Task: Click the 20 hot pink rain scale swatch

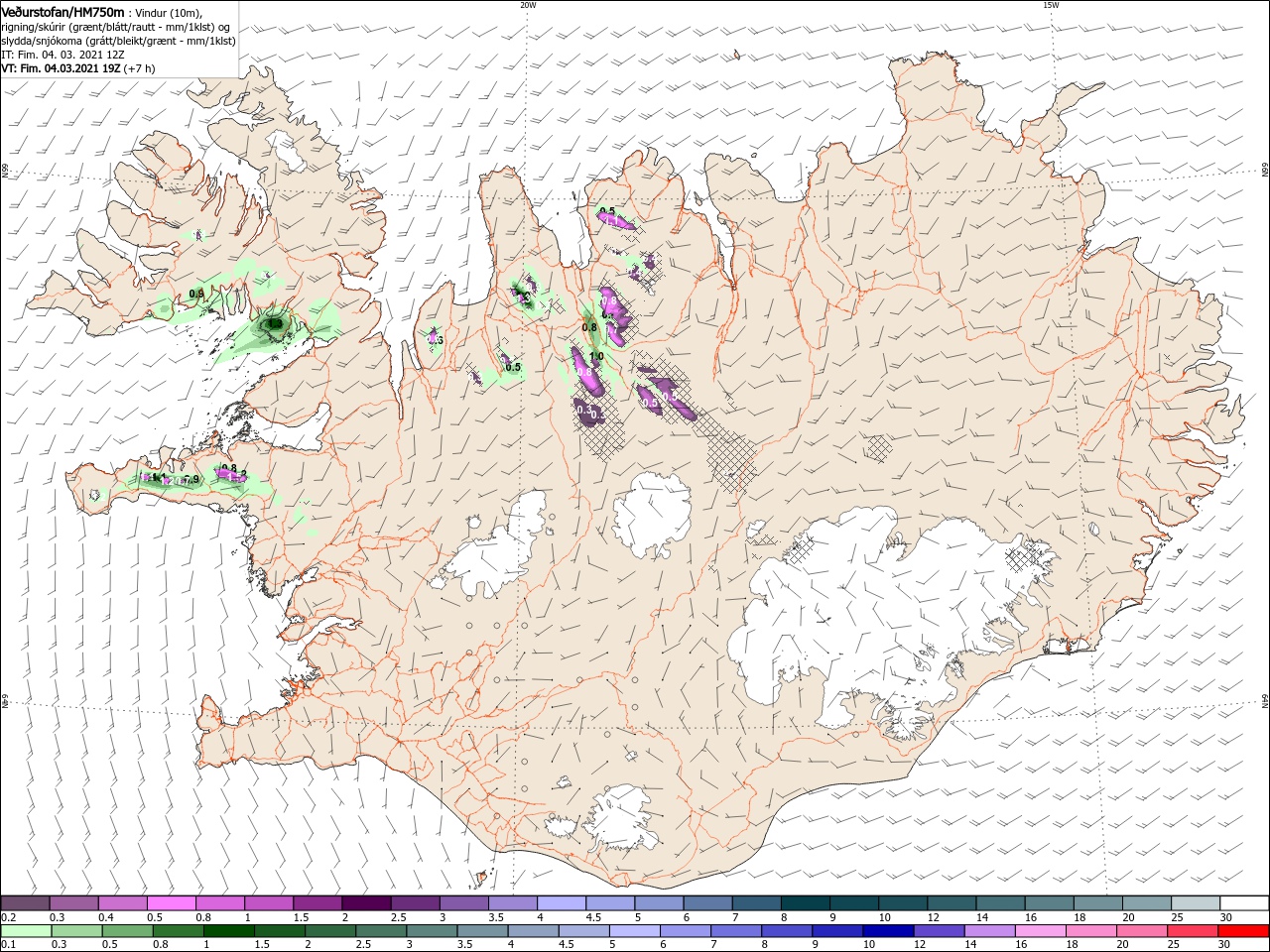Action: (1142, 931)
